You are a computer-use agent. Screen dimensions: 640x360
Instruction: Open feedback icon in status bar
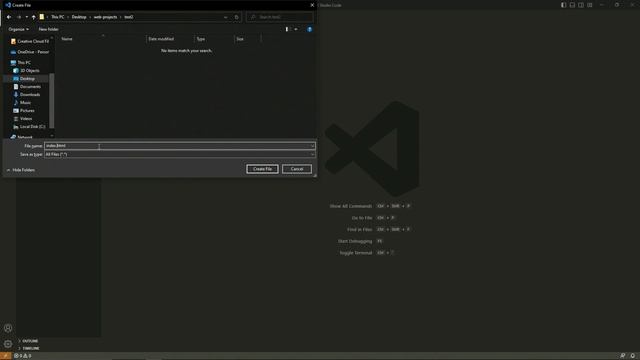click(x=622, y=356)
